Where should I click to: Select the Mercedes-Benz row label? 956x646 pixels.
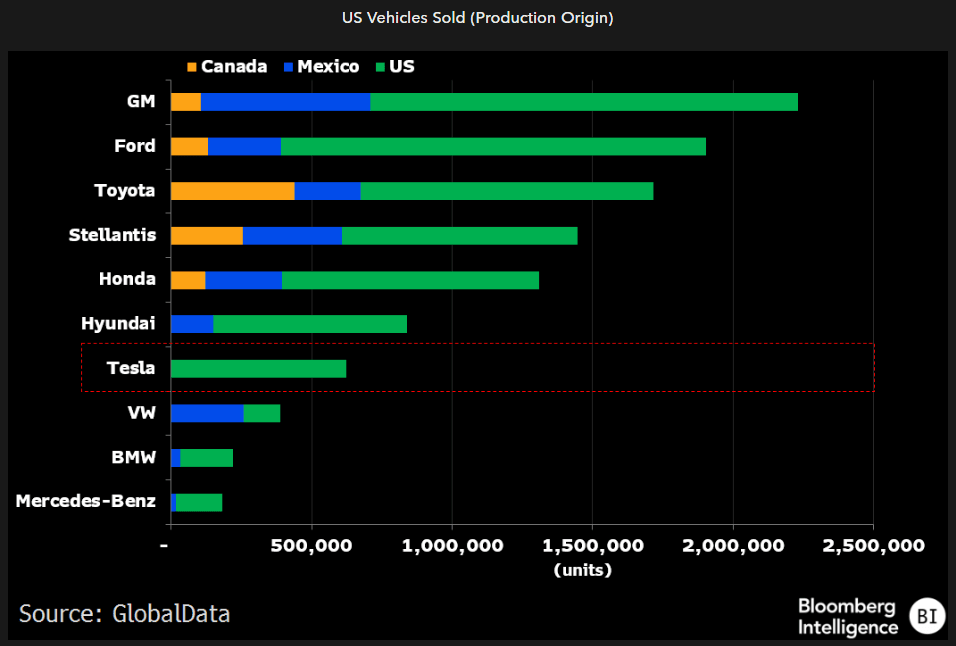[x=86, y=501]
